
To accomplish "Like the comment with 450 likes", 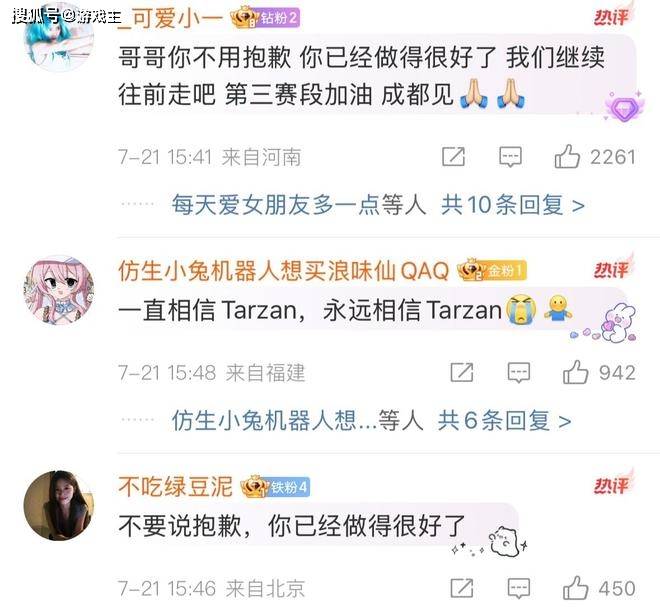I will point(575,587).
